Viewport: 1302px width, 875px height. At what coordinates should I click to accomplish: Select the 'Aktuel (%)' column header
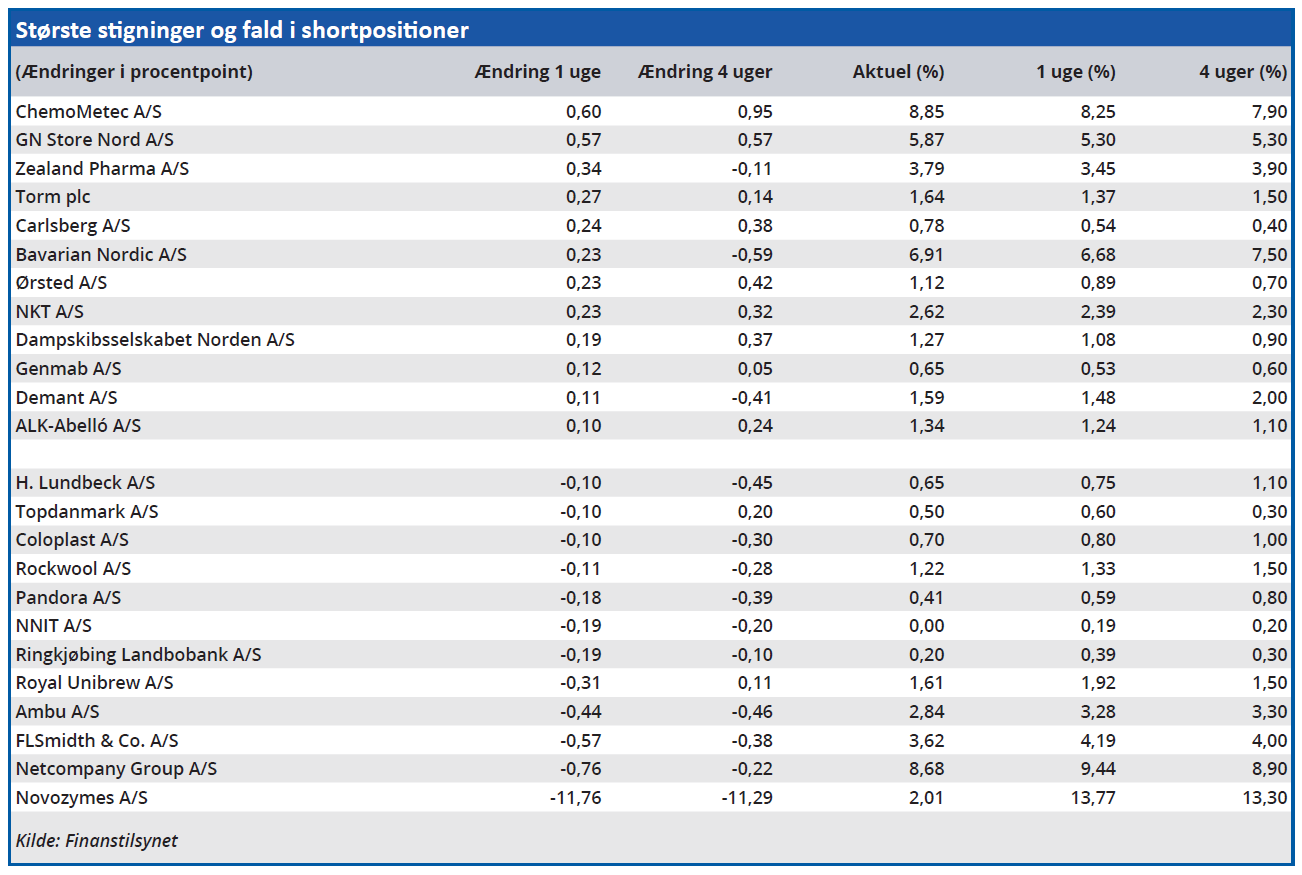898,72
